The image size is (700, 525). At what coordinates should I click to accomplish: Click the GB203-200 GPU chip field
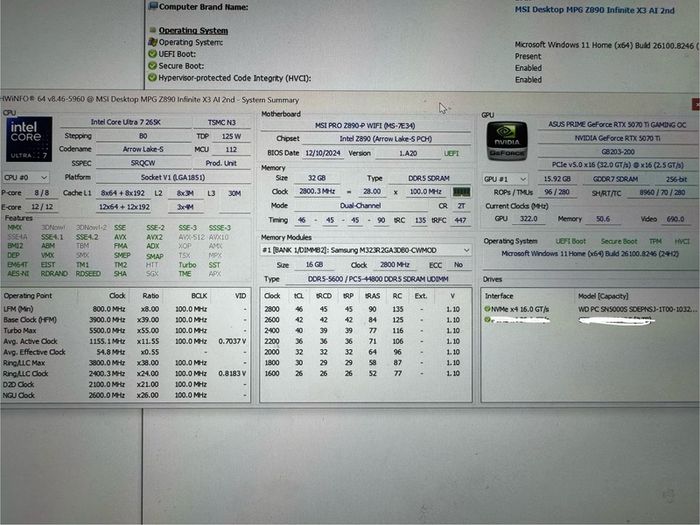click(x=617, y=152)
